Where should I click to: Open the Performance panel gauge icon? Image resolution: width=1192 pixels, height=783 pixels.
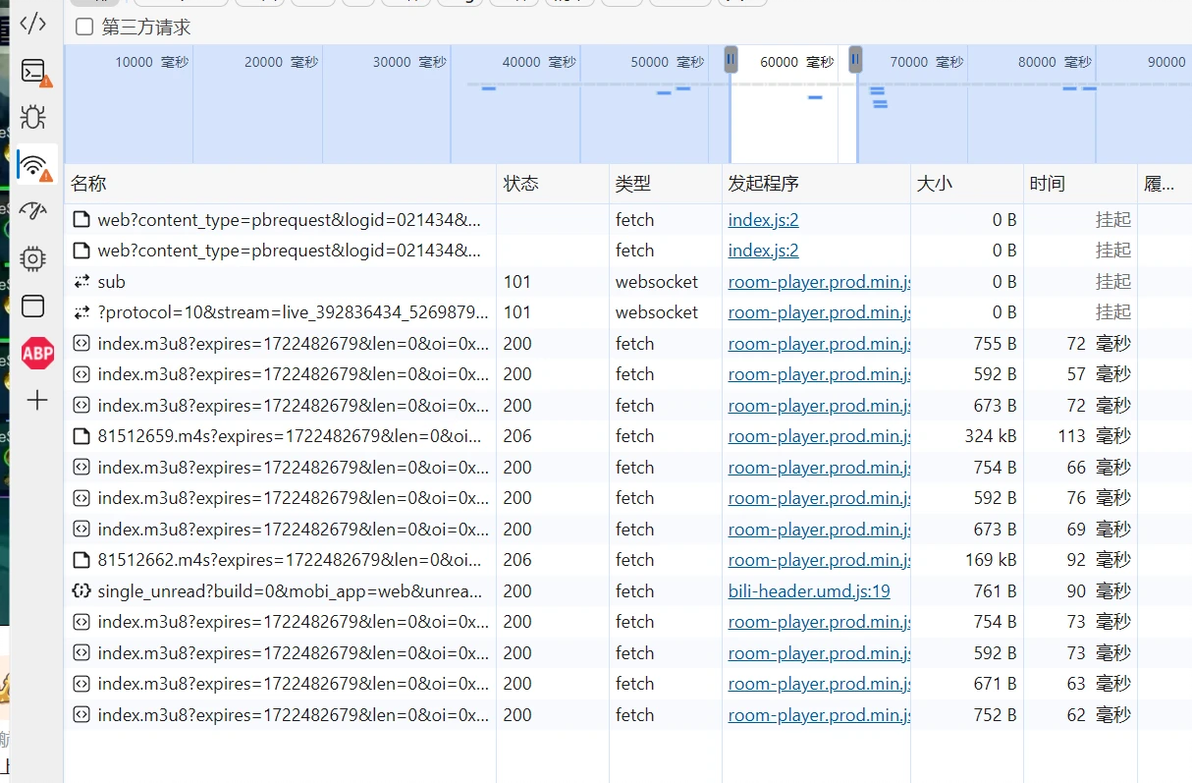coord(33,211)
